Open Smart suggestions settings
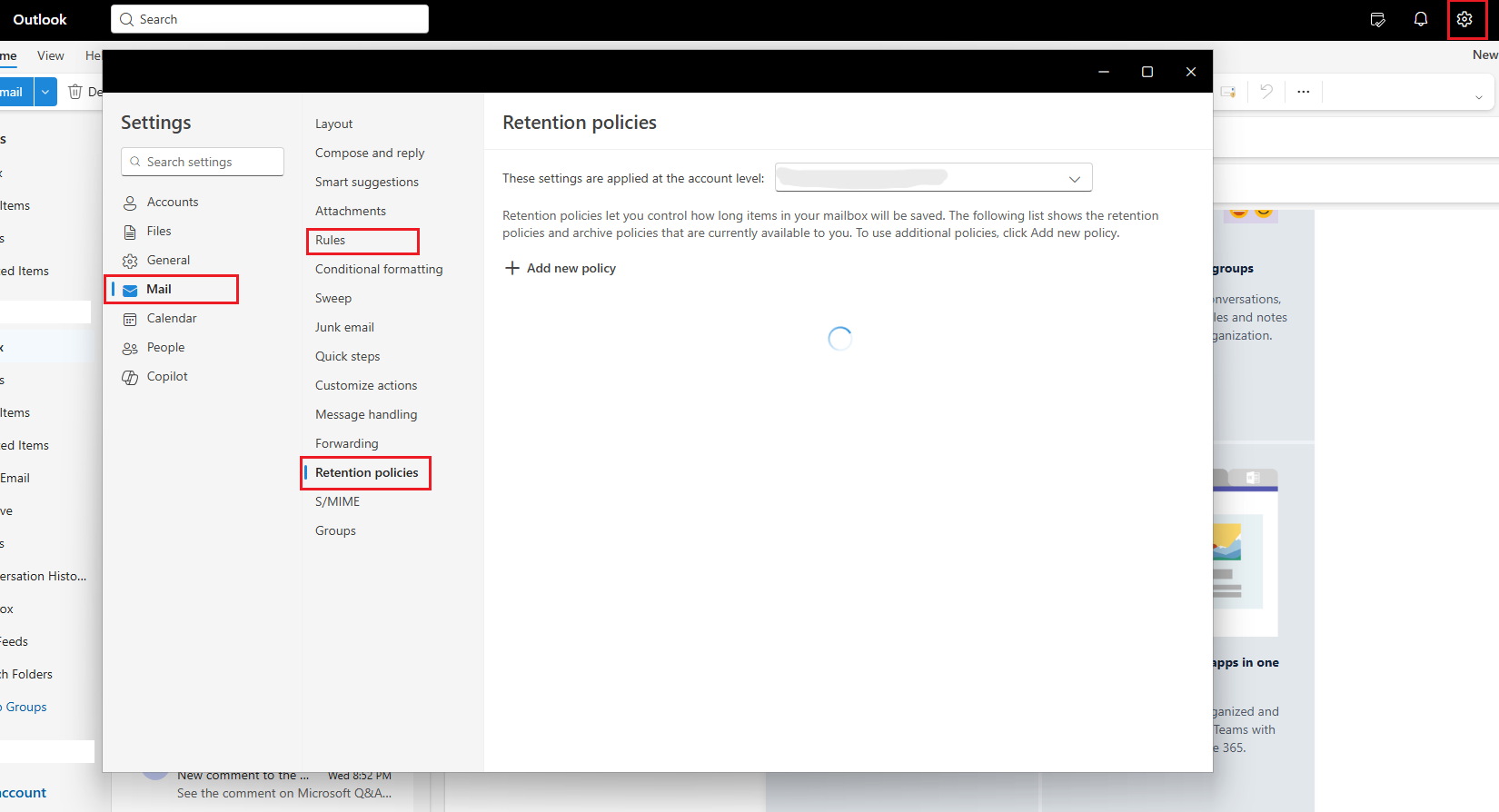Viewport: 1499px width, 812px height. coord(367,182)
